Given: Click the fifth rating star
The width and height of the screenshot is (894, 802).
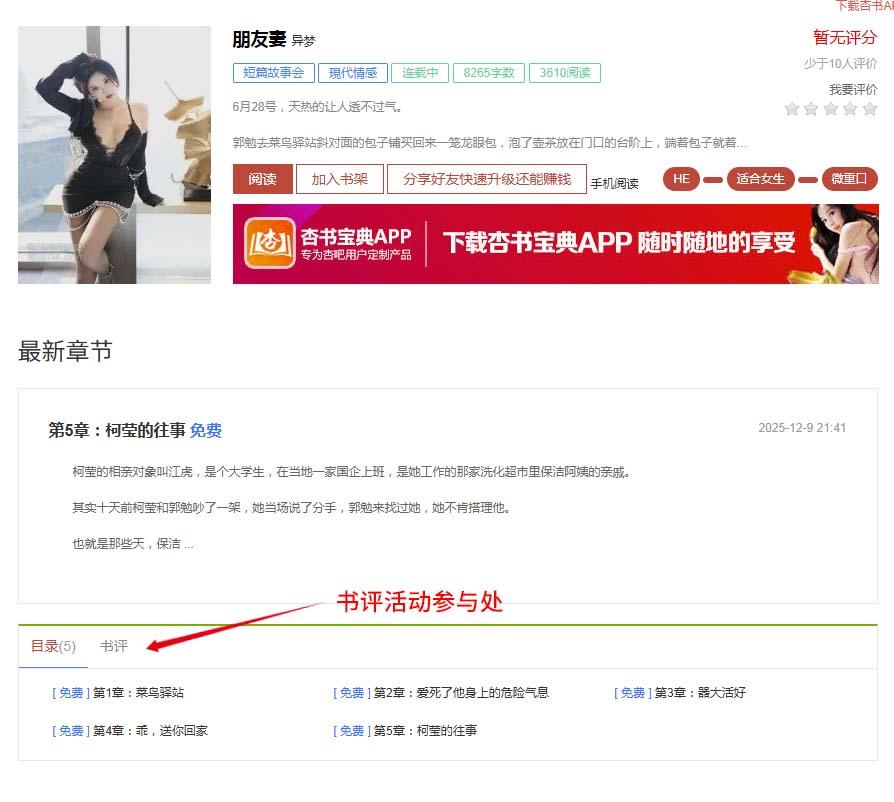Looking at the screenshot, I should point(869,109).
